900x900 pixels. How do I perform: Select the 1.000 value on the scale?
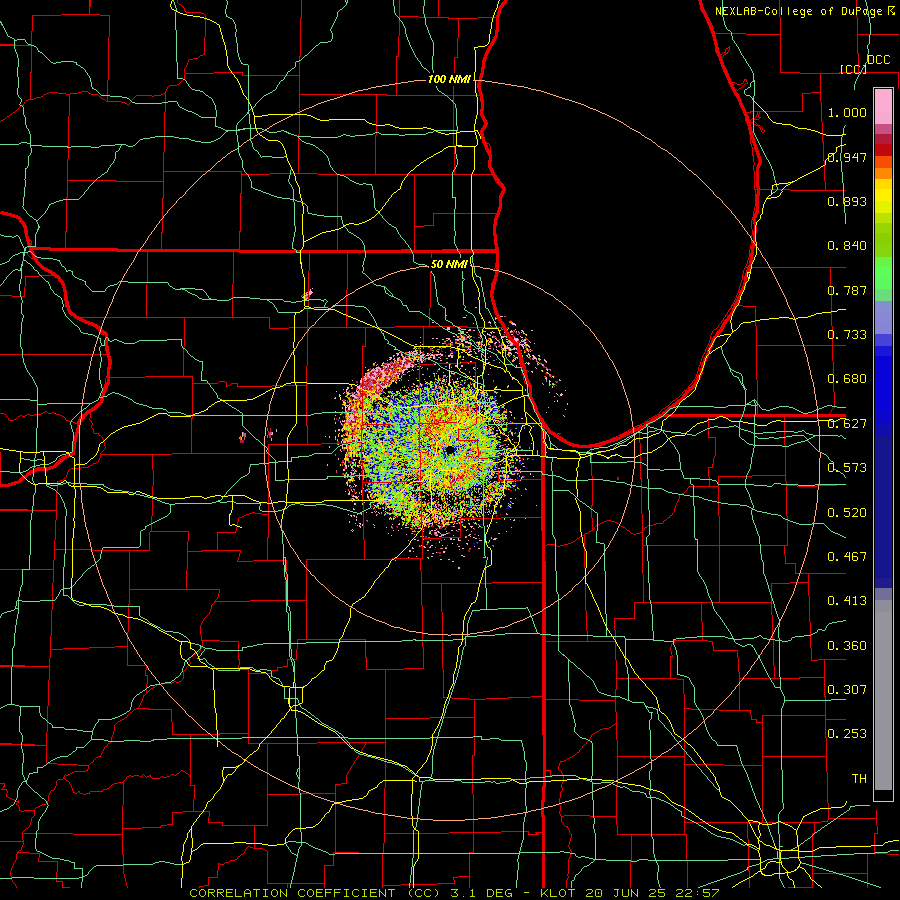[x=847, y=112]
